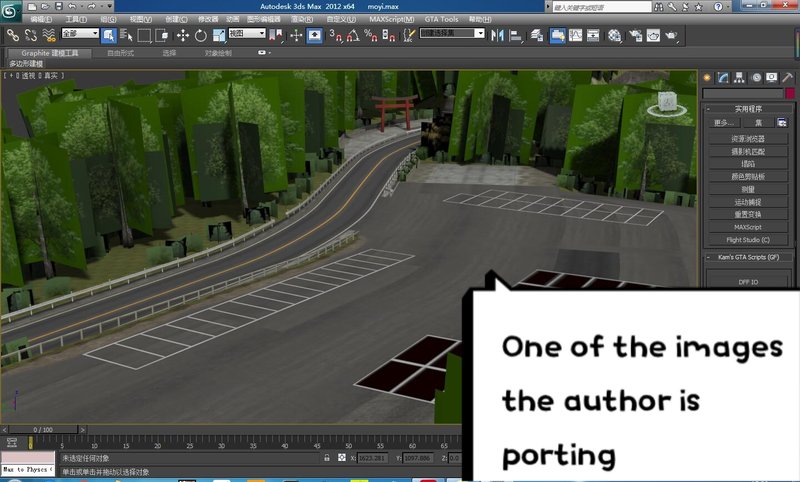Open the Material Editor icon
800x482 pixels.
615,35
